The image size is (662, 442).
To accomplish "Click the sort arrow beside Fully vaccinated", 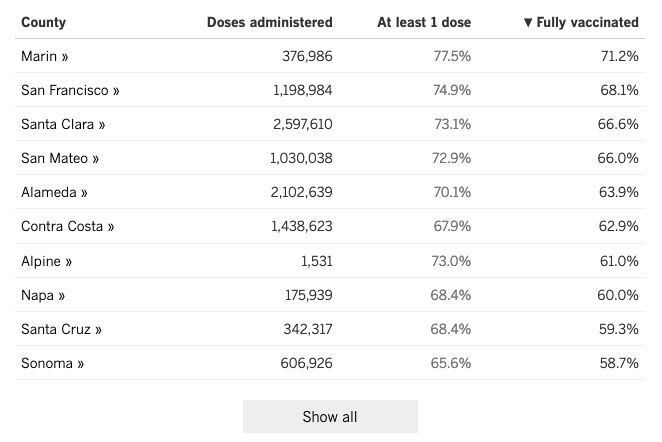I will point(528,22).
